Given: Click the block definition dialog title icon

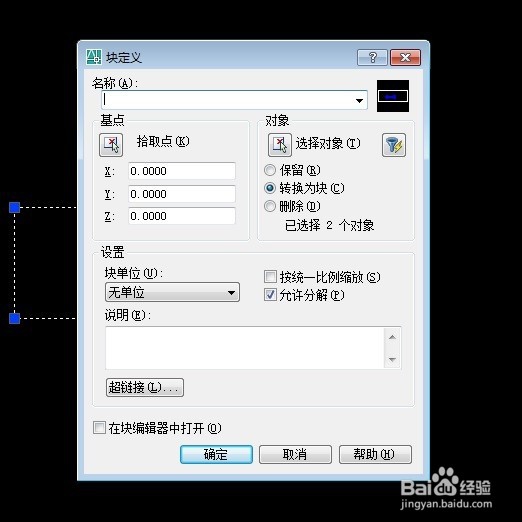Looking at the screenshot, I should 94,57.
